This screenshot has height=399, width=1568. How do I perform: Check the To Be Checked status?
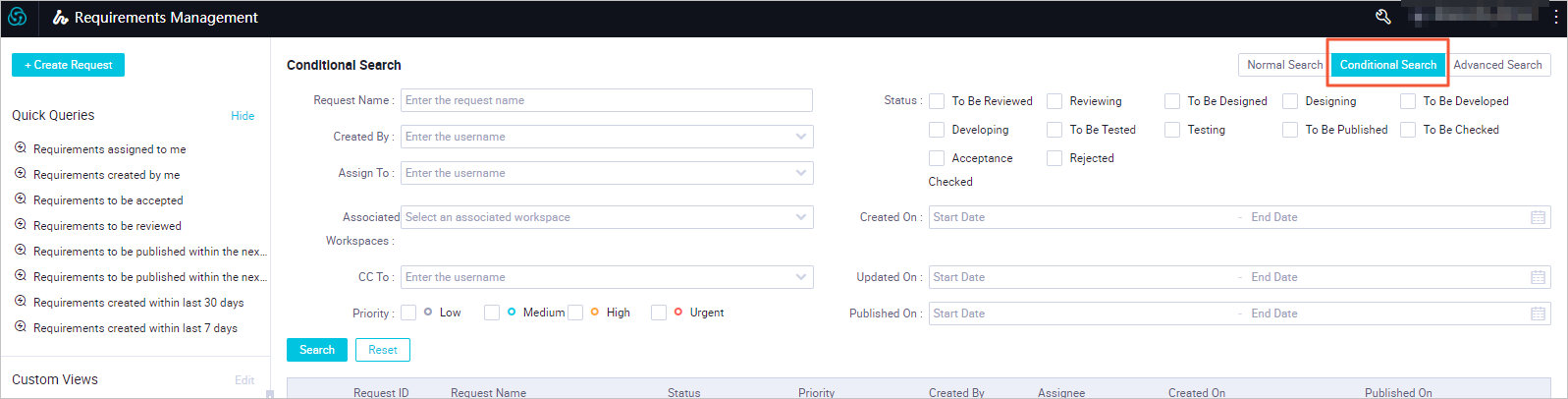coord(1408,130)
